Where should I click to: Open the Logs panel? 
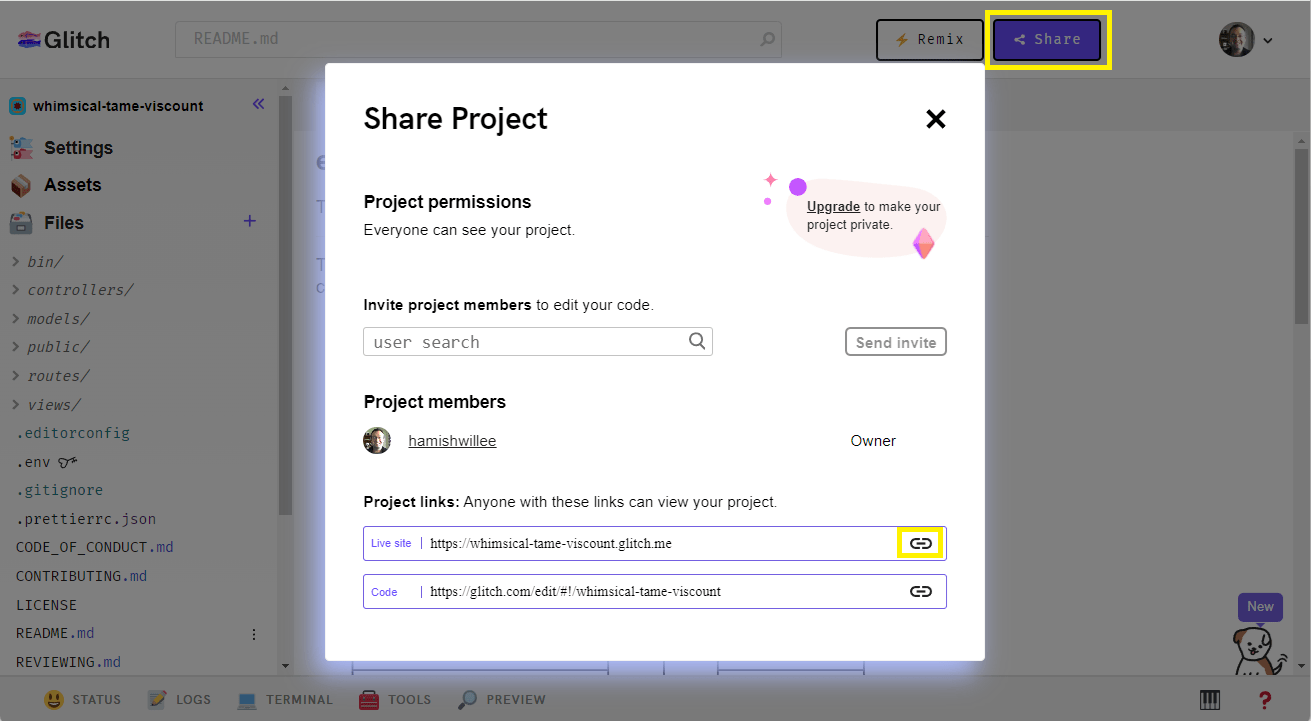pyautogui.click(x=180, y=699)
